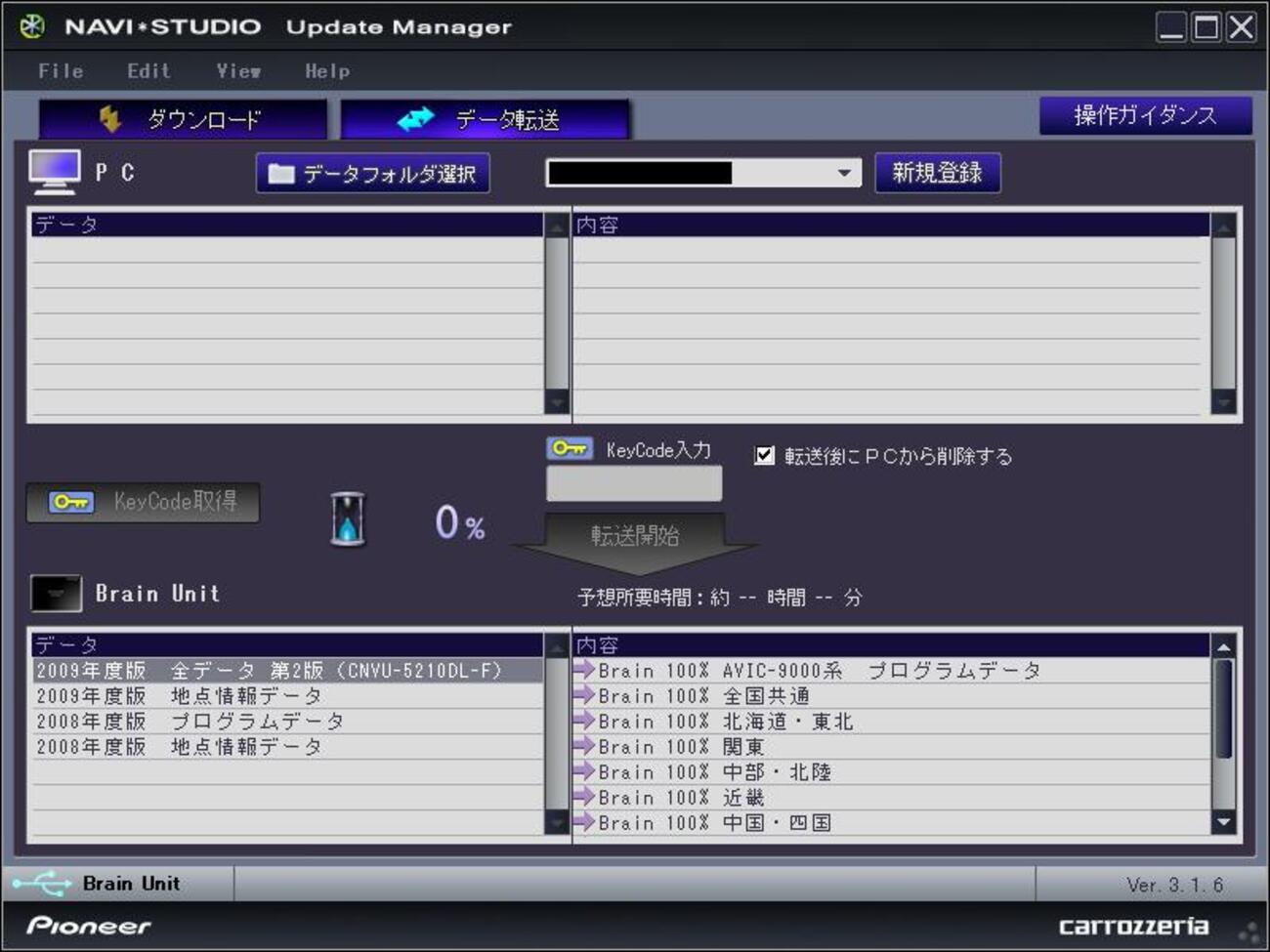Open the registered device dropdown
1270x952 pixels.
pos(844,173)
